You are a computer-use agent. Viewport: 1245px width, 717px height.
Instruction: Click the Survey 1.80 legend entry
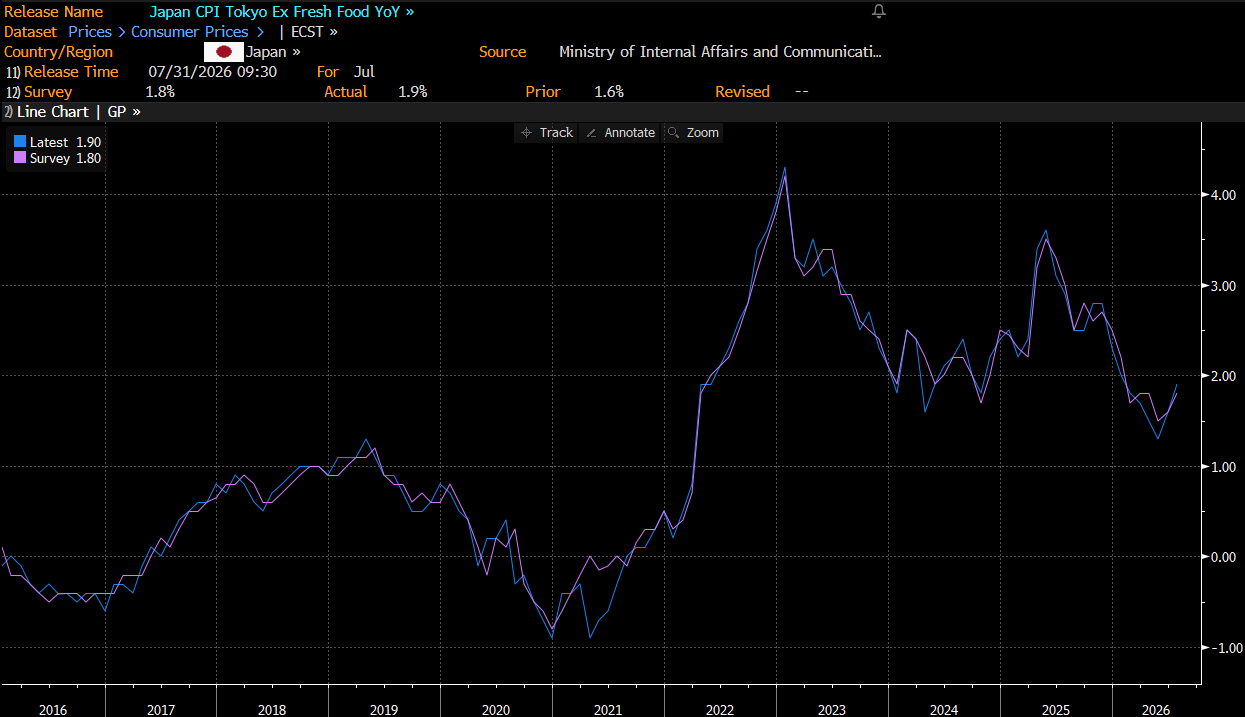pos(57,158)
